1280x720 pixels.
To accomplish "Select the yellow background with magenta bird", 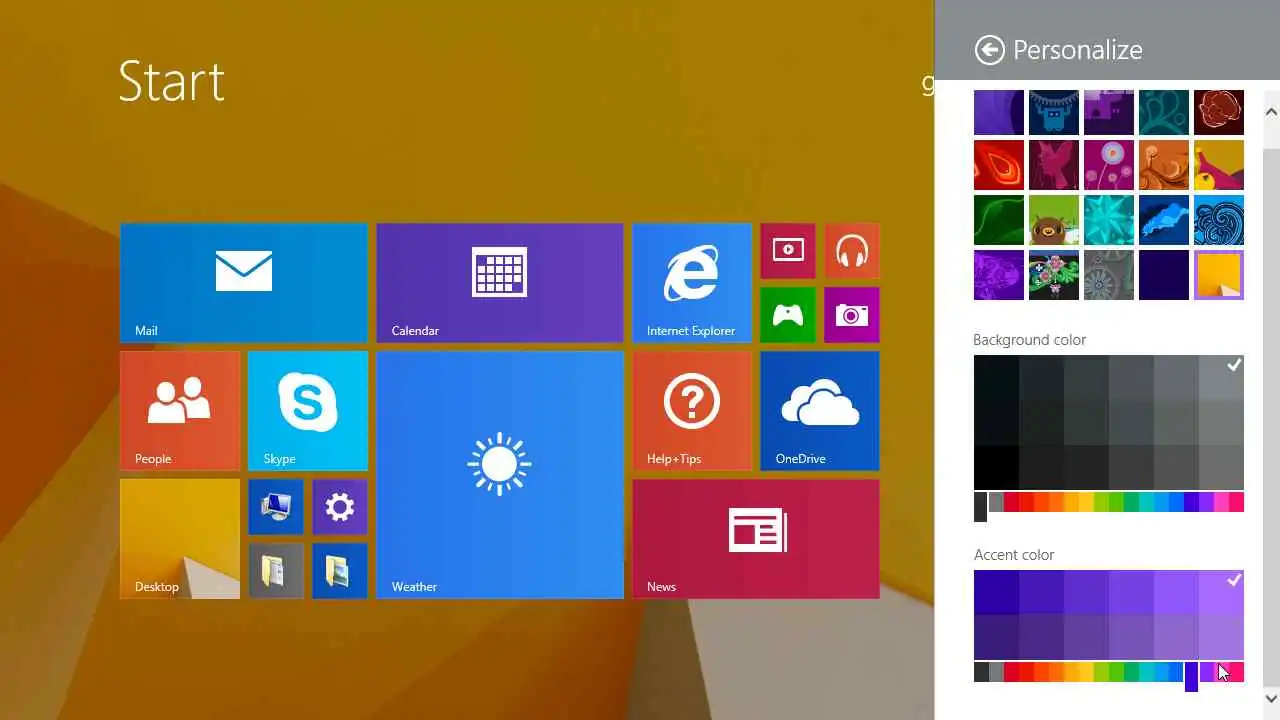I will click(x=1219, y=165).
